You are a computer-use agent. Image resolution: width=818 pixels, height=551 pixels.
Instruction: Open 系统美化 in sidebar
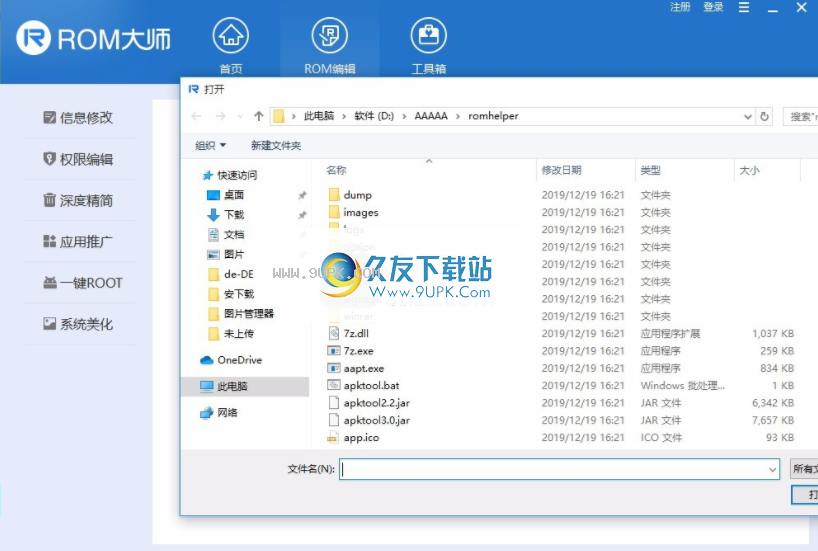pyautogui.click(x=78, y=324)
